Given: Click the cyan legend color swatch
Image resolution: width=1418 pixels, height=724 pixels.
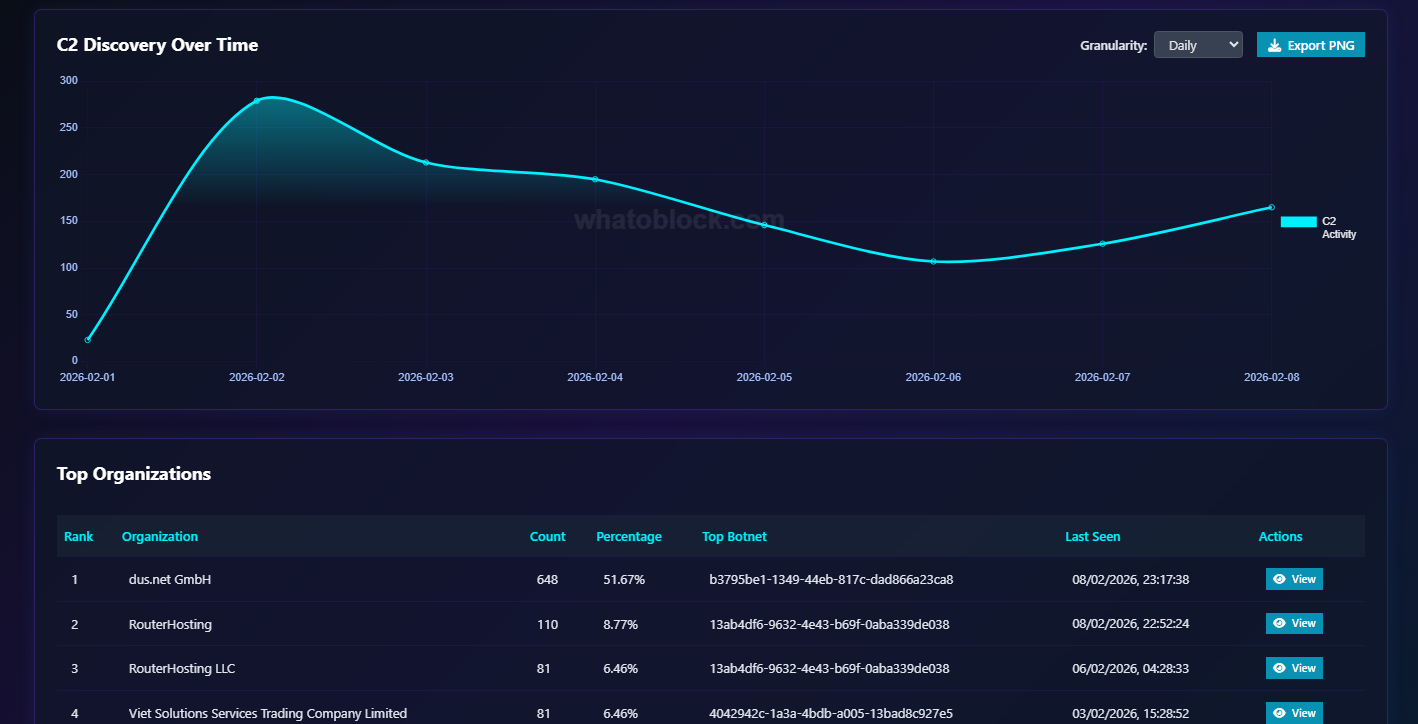Looking at the screenshot, I should pyautogui.click(x=1298, y=221).
